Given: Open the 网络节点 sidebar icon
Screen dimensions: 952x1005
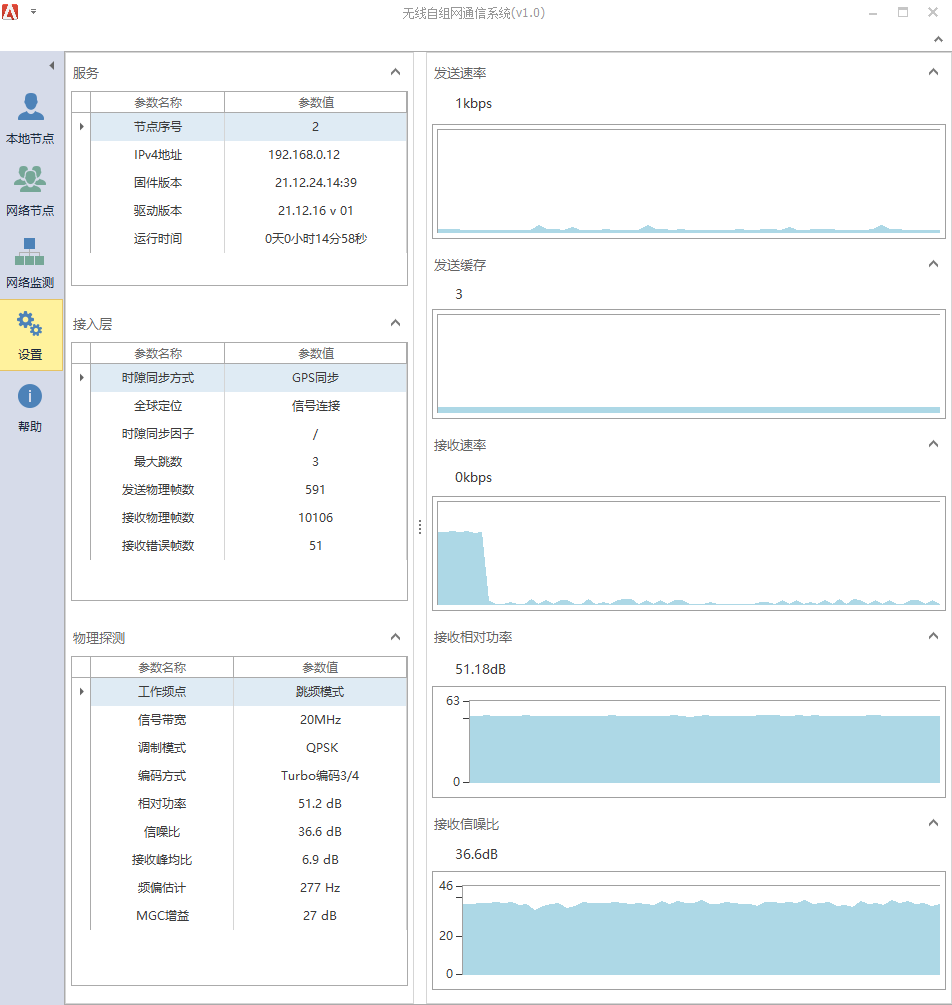Looking at the screenshot, I should coord(30,190).
